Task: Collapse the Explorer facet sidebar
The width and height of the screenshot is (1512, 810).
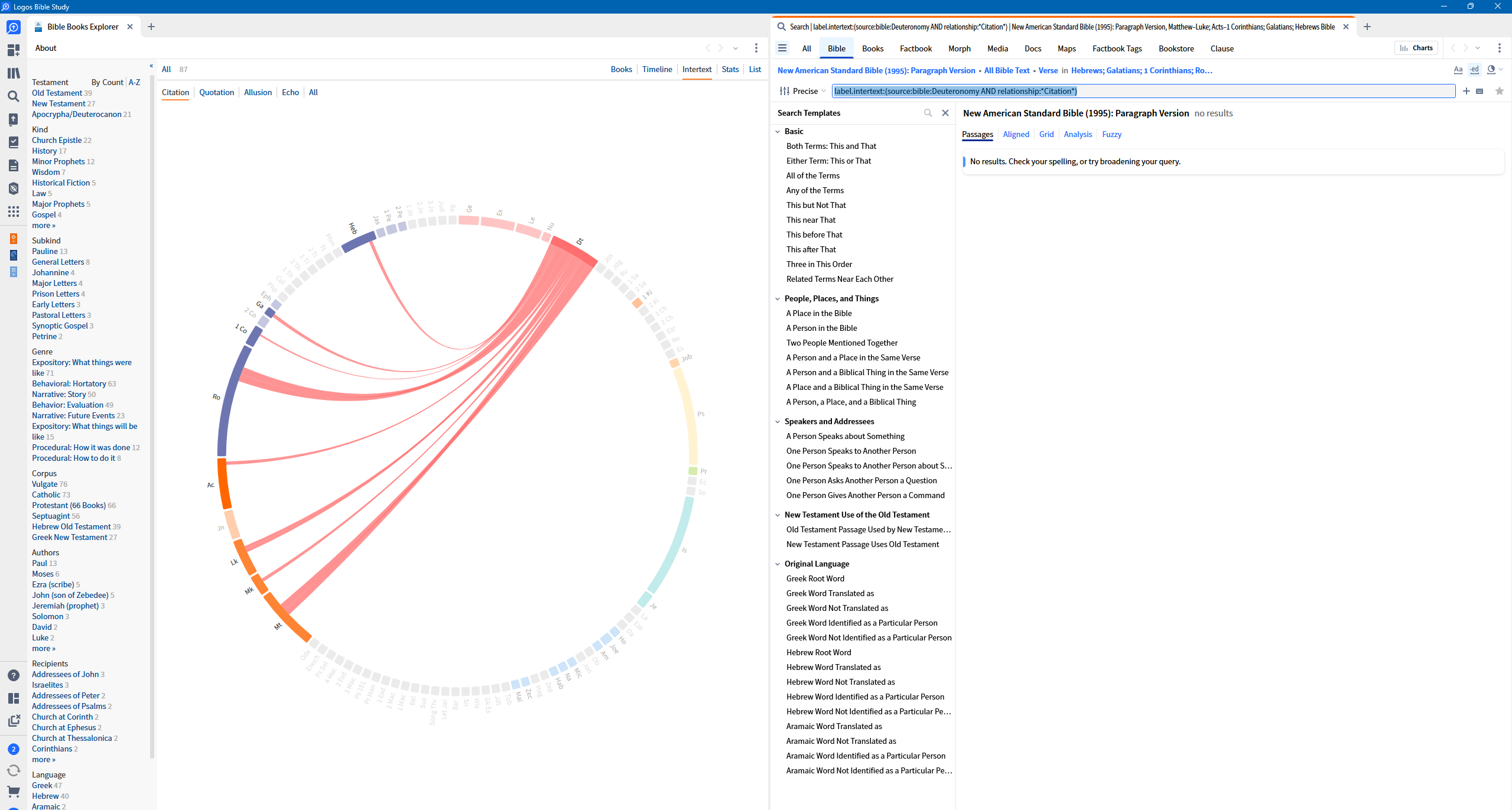Action: click(x=151, y=66)
